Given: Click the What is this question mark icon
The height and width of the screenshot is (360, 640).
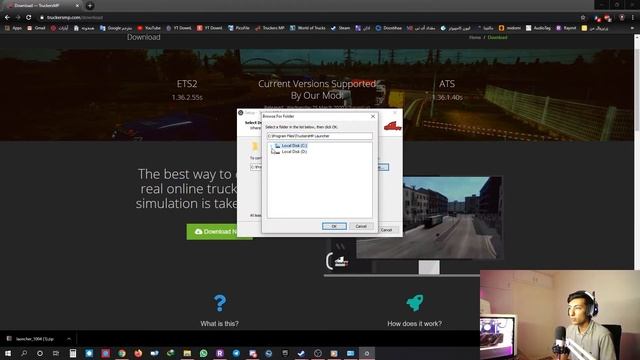Looking at the screenshot, I should click(x=220, y=303).
